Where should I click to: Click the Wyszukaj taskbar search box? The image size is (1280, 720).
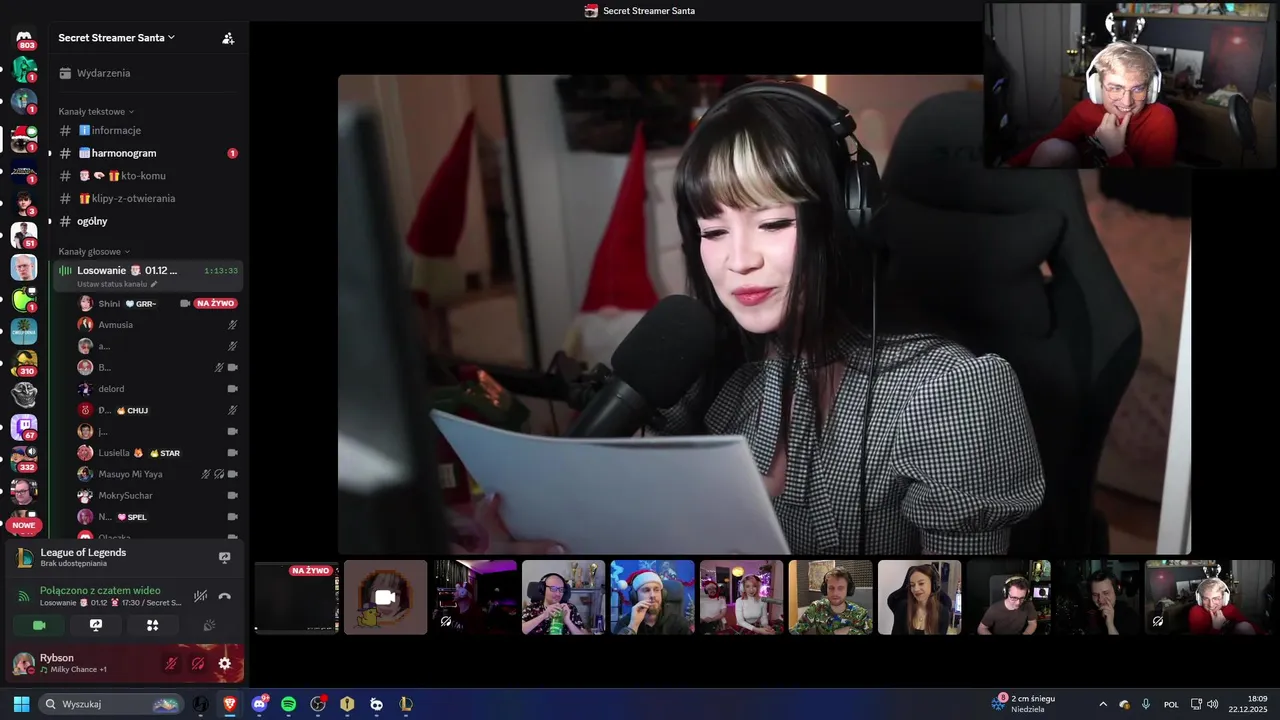coord(111,704)
